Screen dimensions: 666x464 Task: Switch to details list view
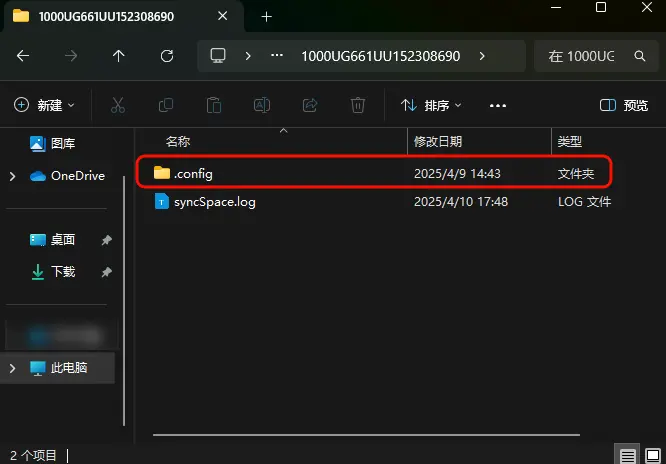coord(627,455)
